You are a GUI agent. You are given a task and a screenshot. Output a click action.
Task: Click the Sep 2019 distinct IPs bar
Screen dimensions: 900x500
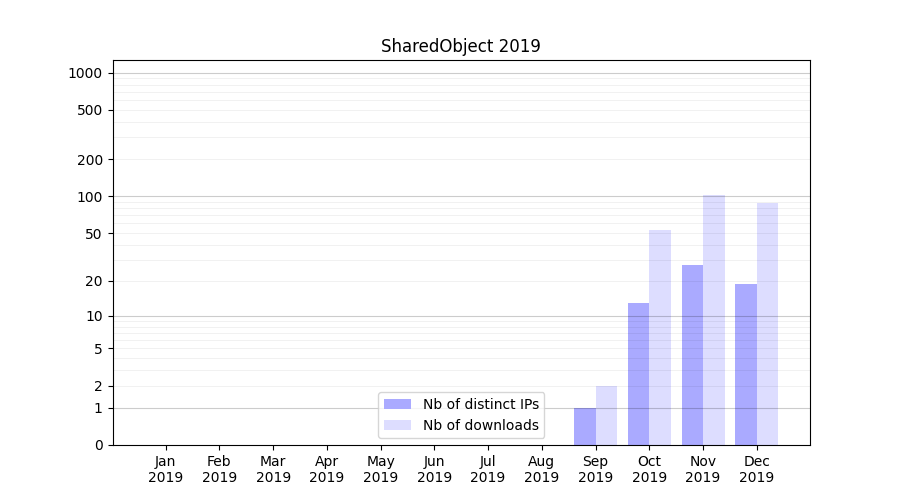tap(585, 426)
